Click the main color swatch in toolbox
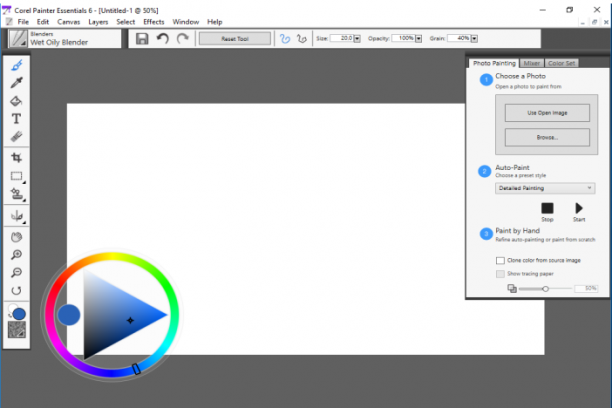The height and width of the screenshot is (408, 612). [19, 314]
